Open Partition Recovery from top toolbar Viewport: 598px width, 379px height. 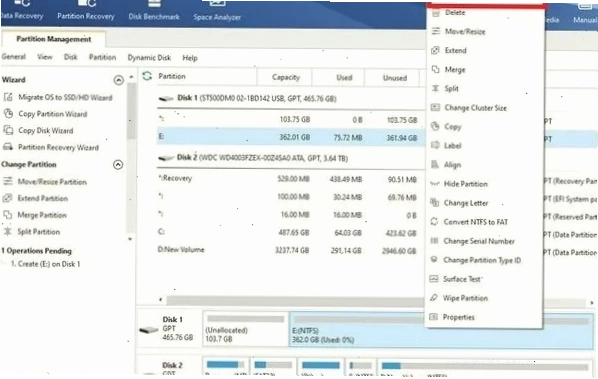85,11
